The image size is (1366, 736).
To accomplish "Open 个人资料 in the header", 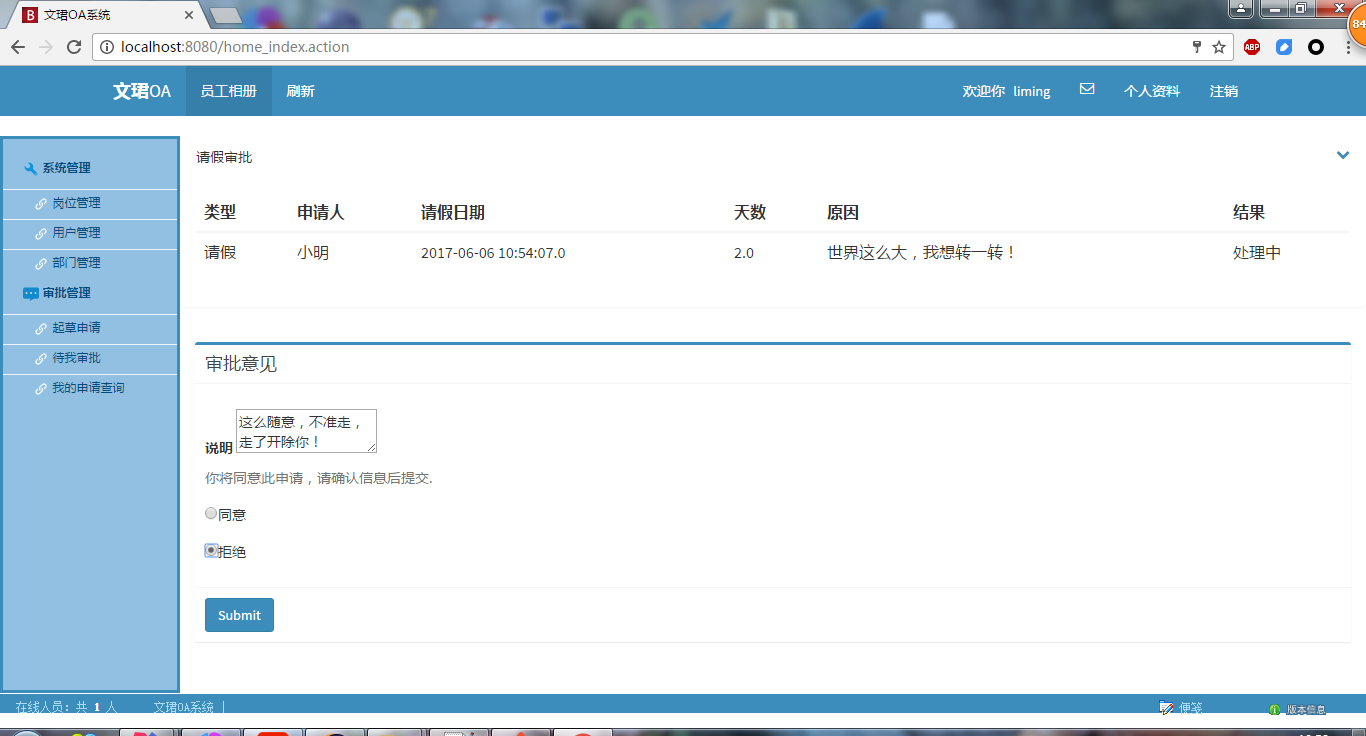I will (x=1152, y=91).
